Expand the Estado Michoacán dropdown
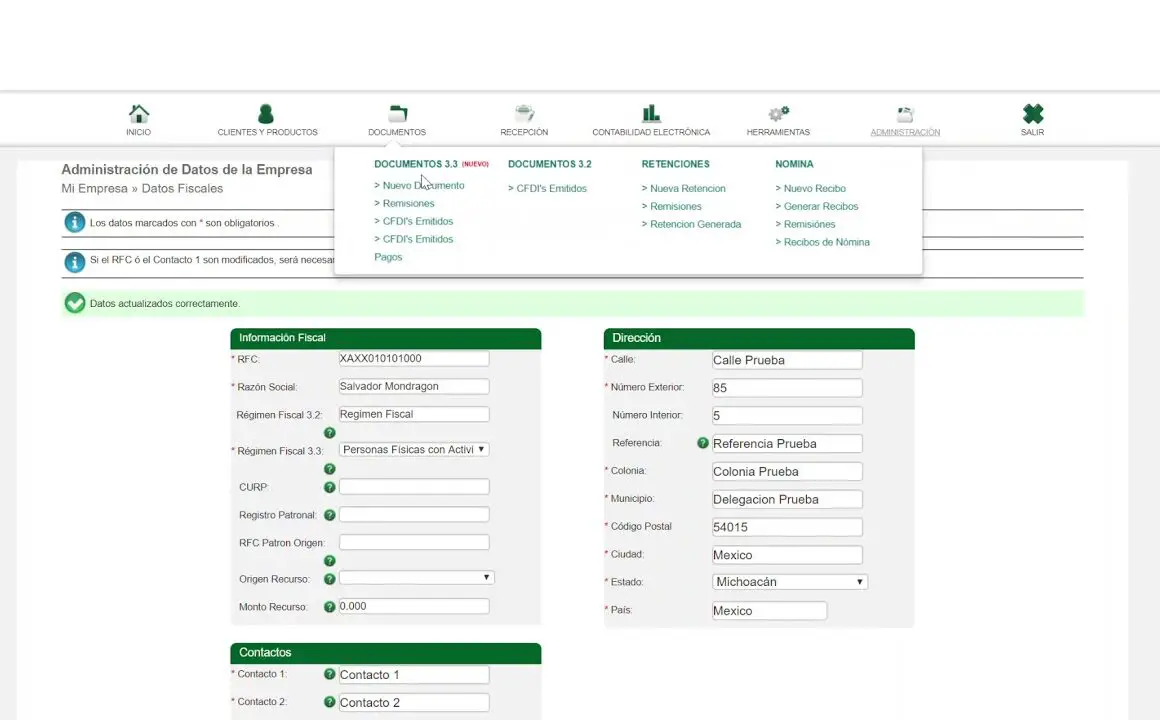1160x720 pixels. tap(789, 582)
